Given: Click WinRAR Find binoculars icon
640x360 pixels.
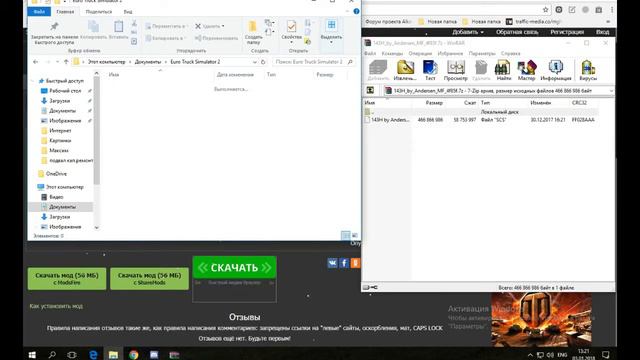Looking at the screenshot, I should [503, 70].
